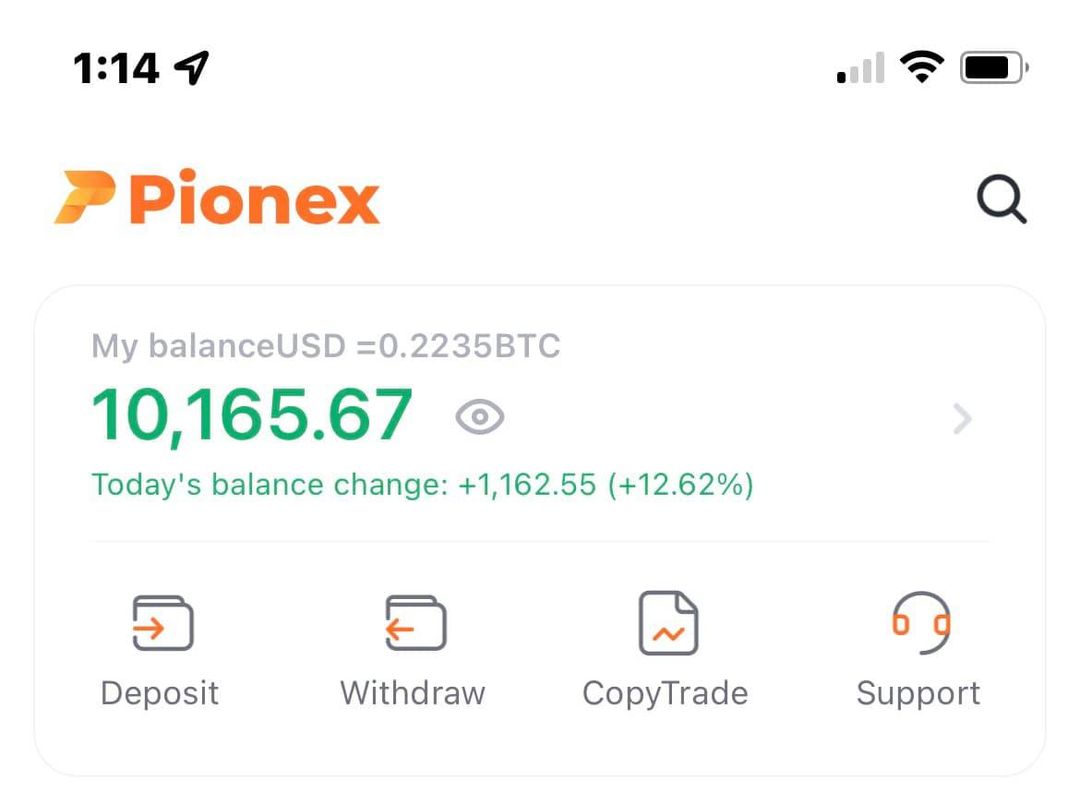Open the CopyTrade chart document icon

[x=668, y=623]
